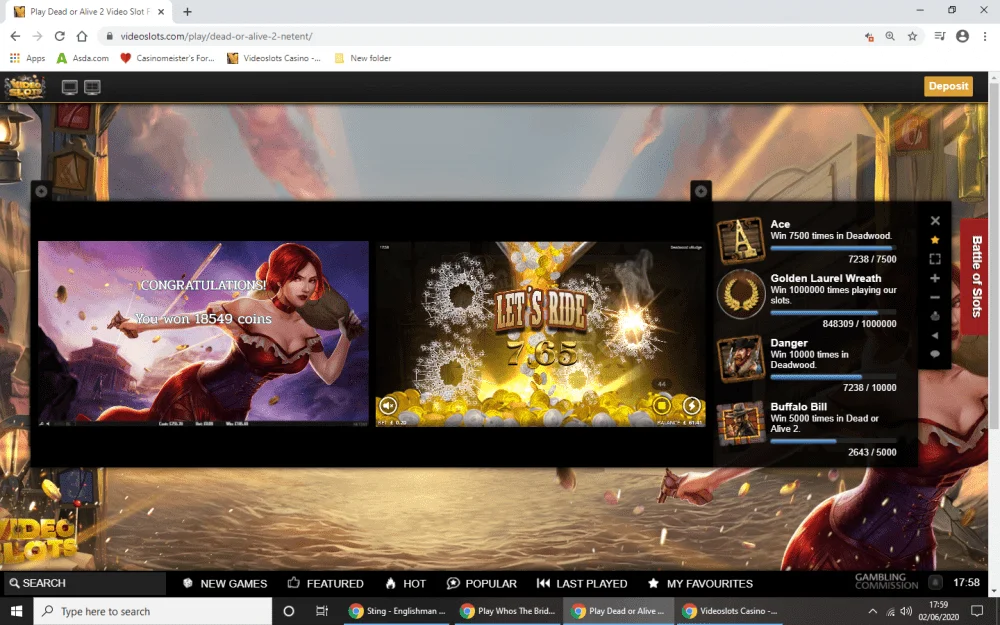Open the Apps bookmark
This screenshot has height=625, width=1000.
[x=27, y=58]
